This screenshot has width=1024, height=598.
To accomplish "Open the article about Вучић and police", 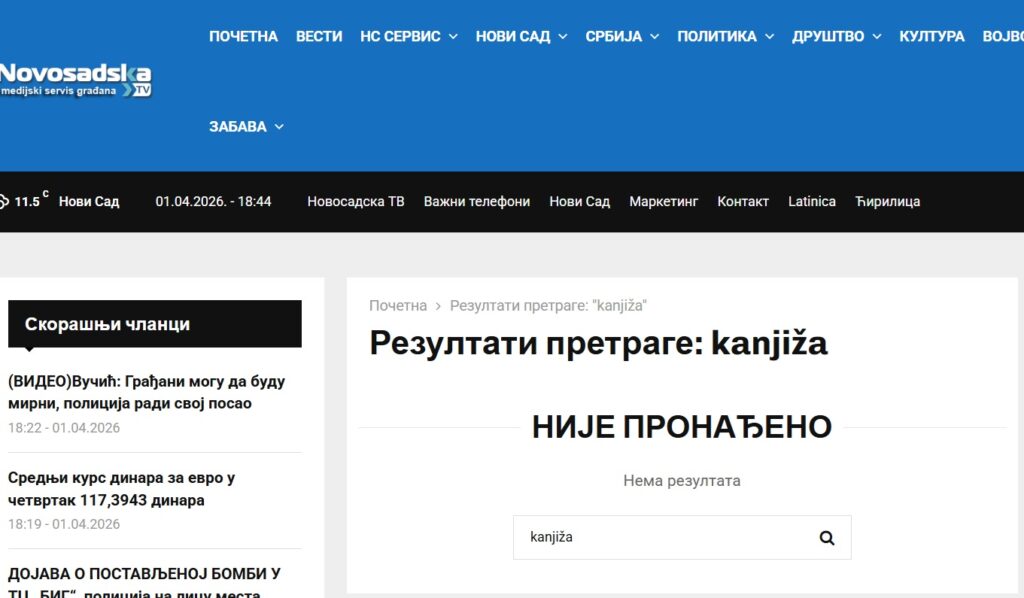I will click(x=146, y=392).
